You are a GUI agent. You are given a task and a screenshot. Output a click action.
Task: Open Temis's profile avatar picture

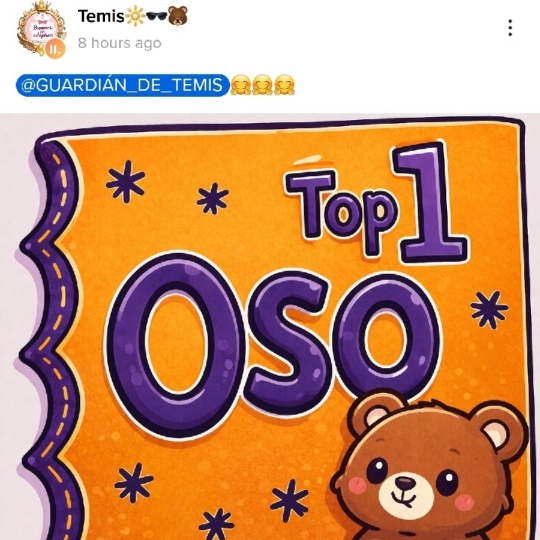tap(42, 29)
